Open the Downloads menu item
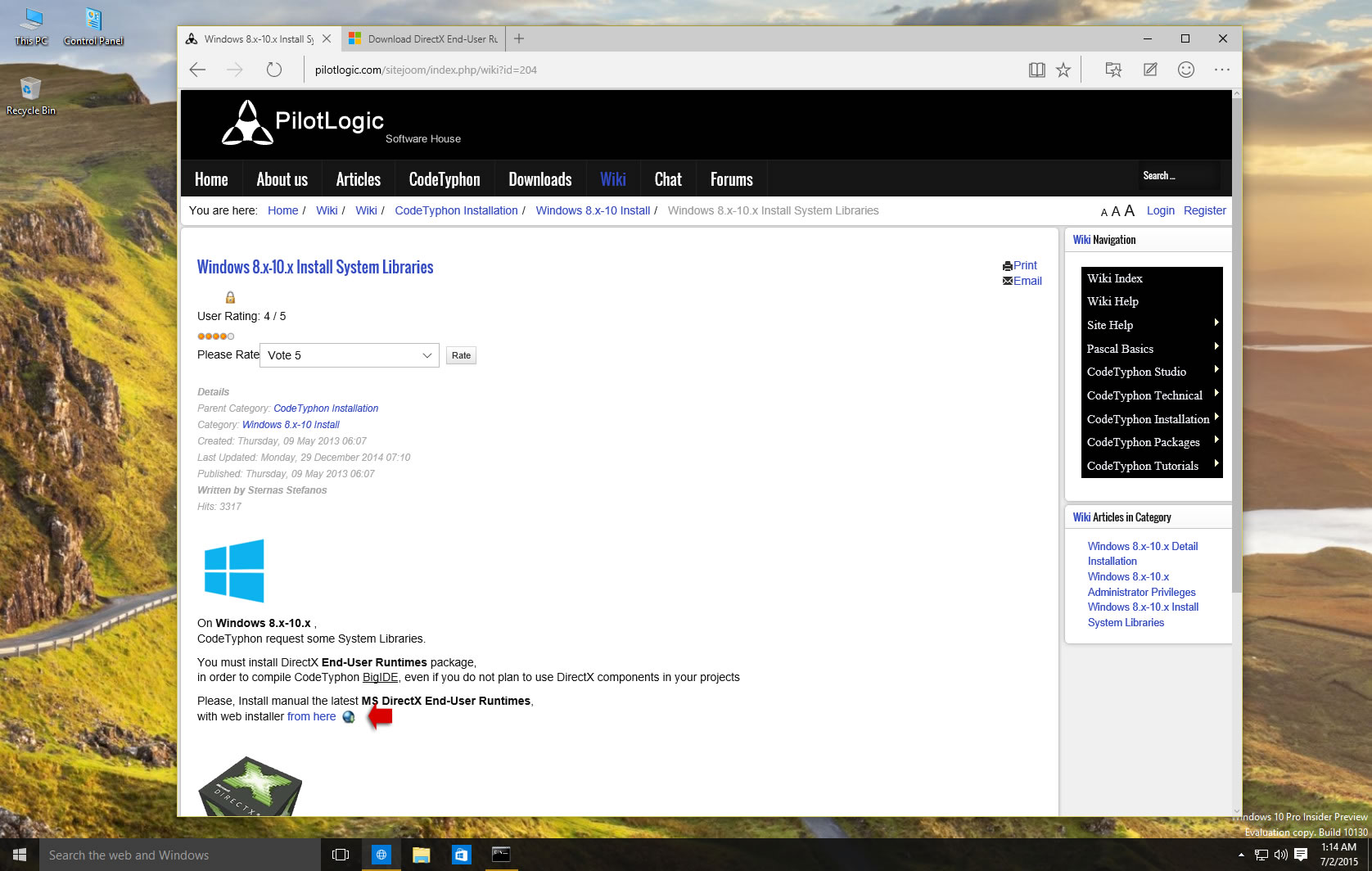Image resolution: width=1372 pixels, height=871 pixels. [x=539, y=179]
